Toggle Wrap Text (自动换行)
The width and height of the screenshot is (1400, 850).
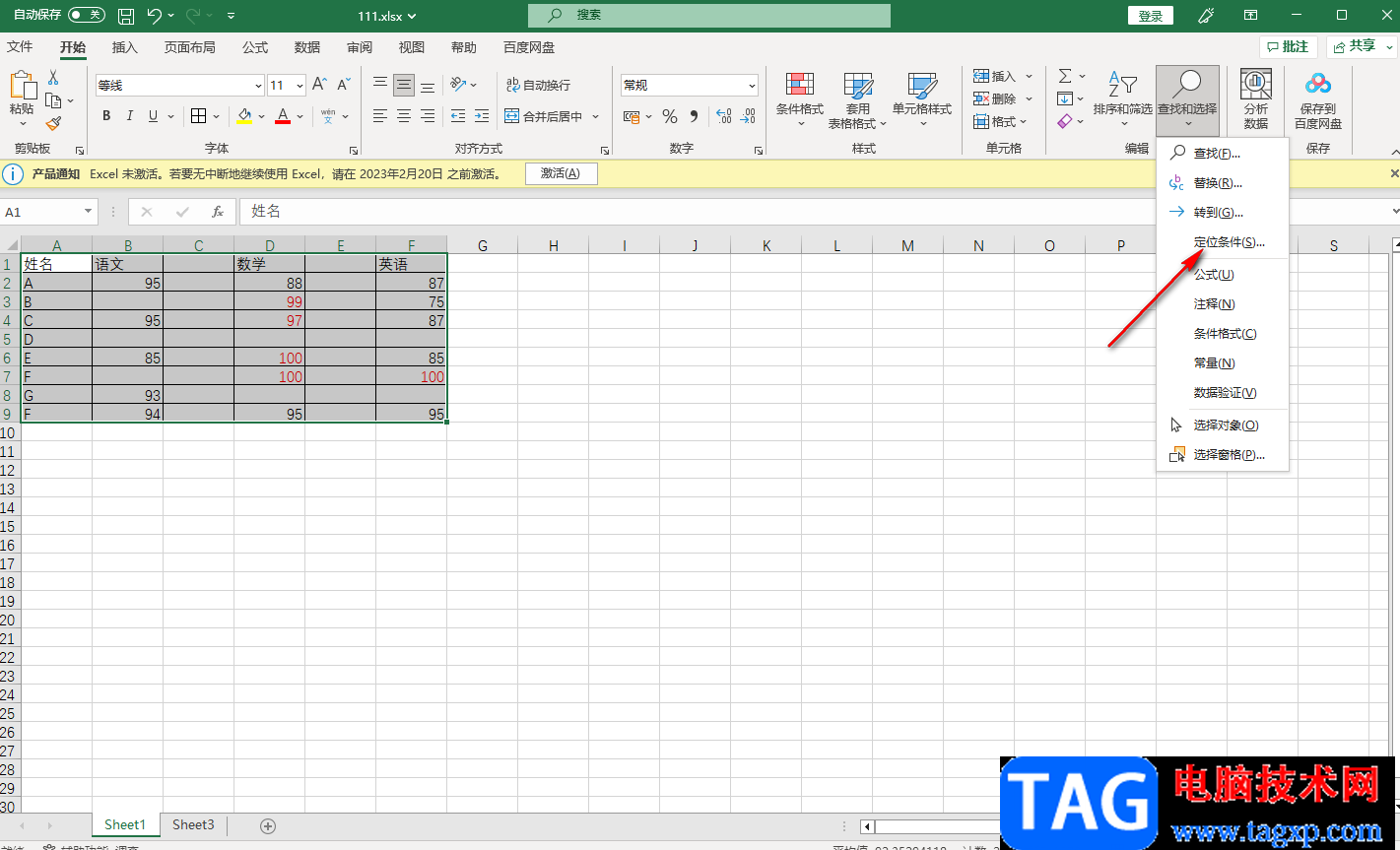pyautogui.click(x=538, y=86)
